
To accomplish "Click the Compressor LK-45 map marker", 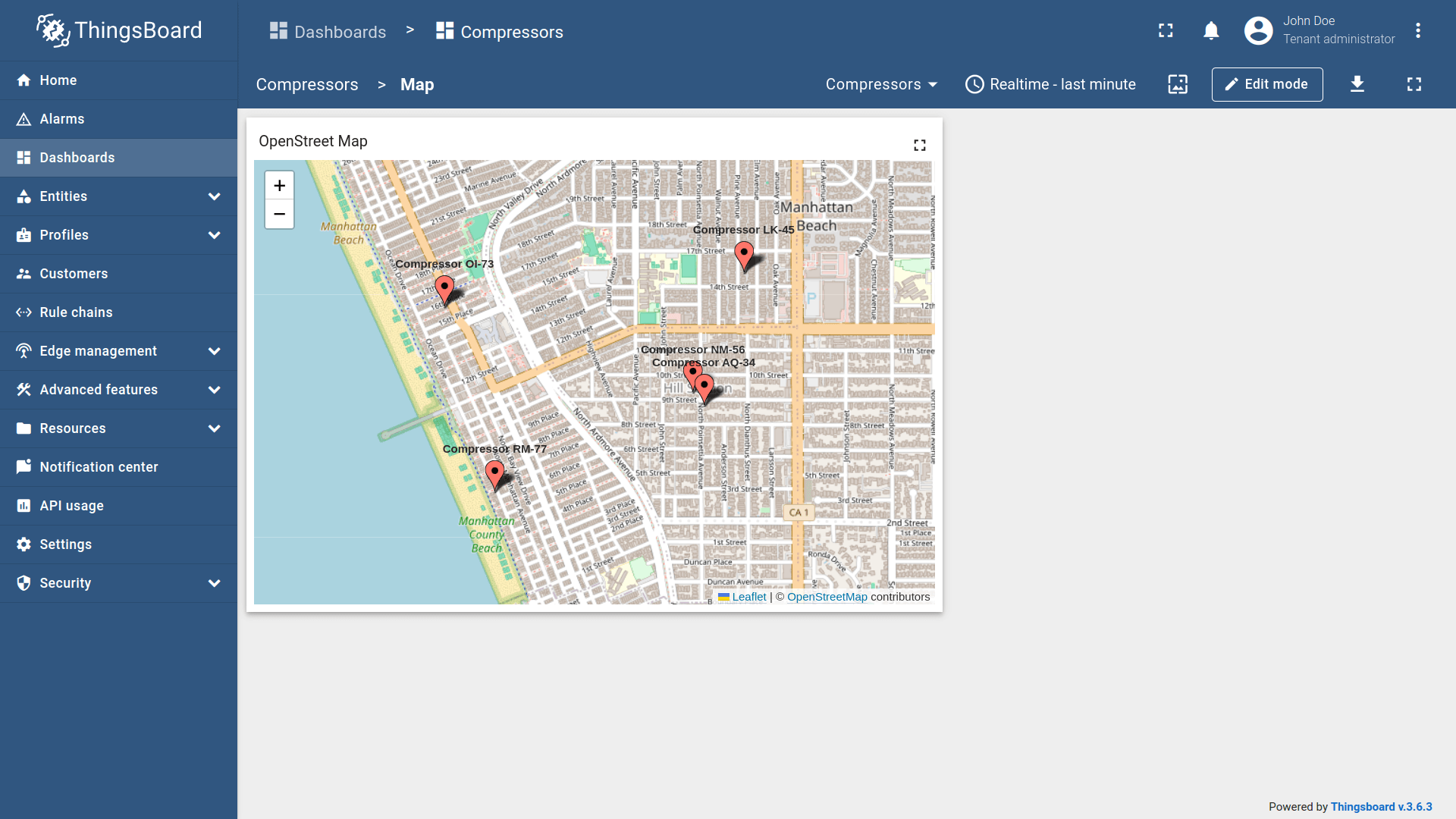I will click(744, 255).
